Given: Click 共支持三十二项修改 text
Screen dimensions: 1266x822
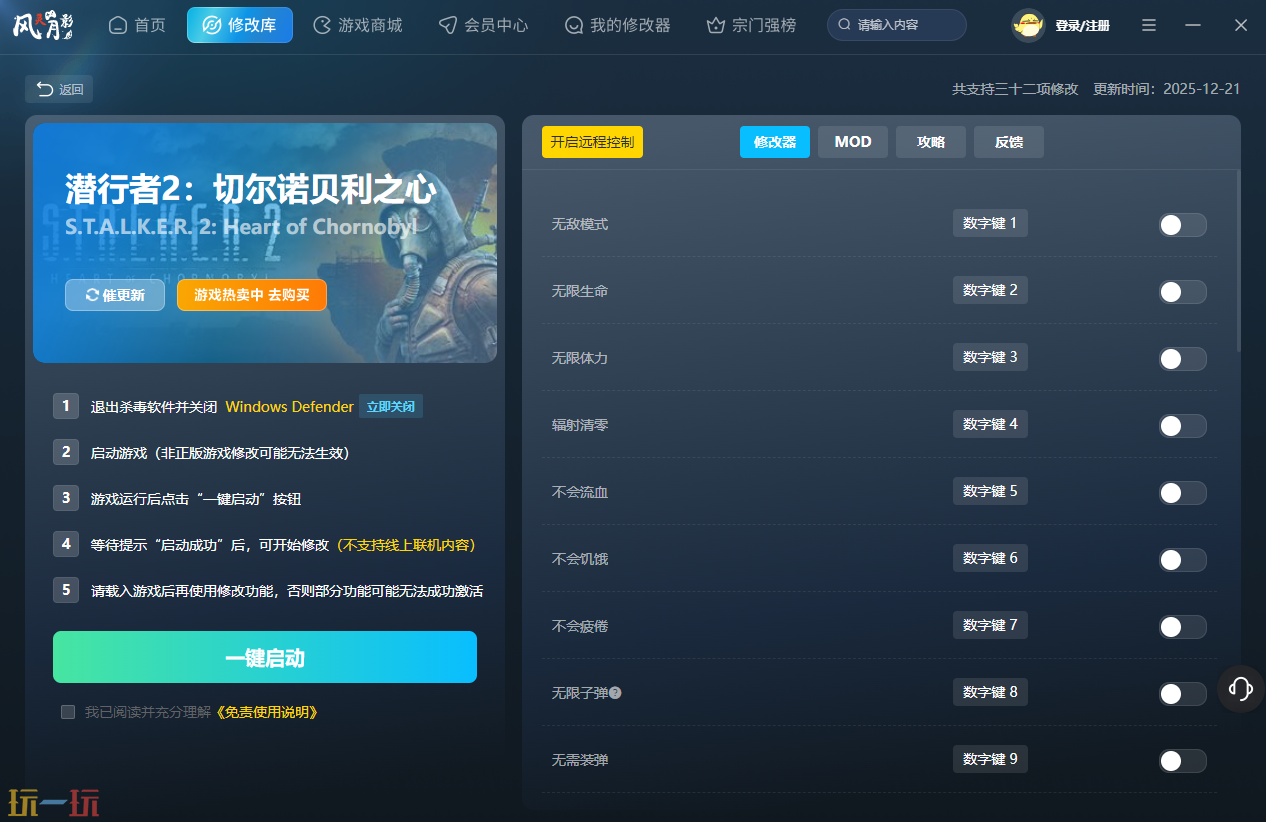Looking at the screenshot, I should [1015, 89].
